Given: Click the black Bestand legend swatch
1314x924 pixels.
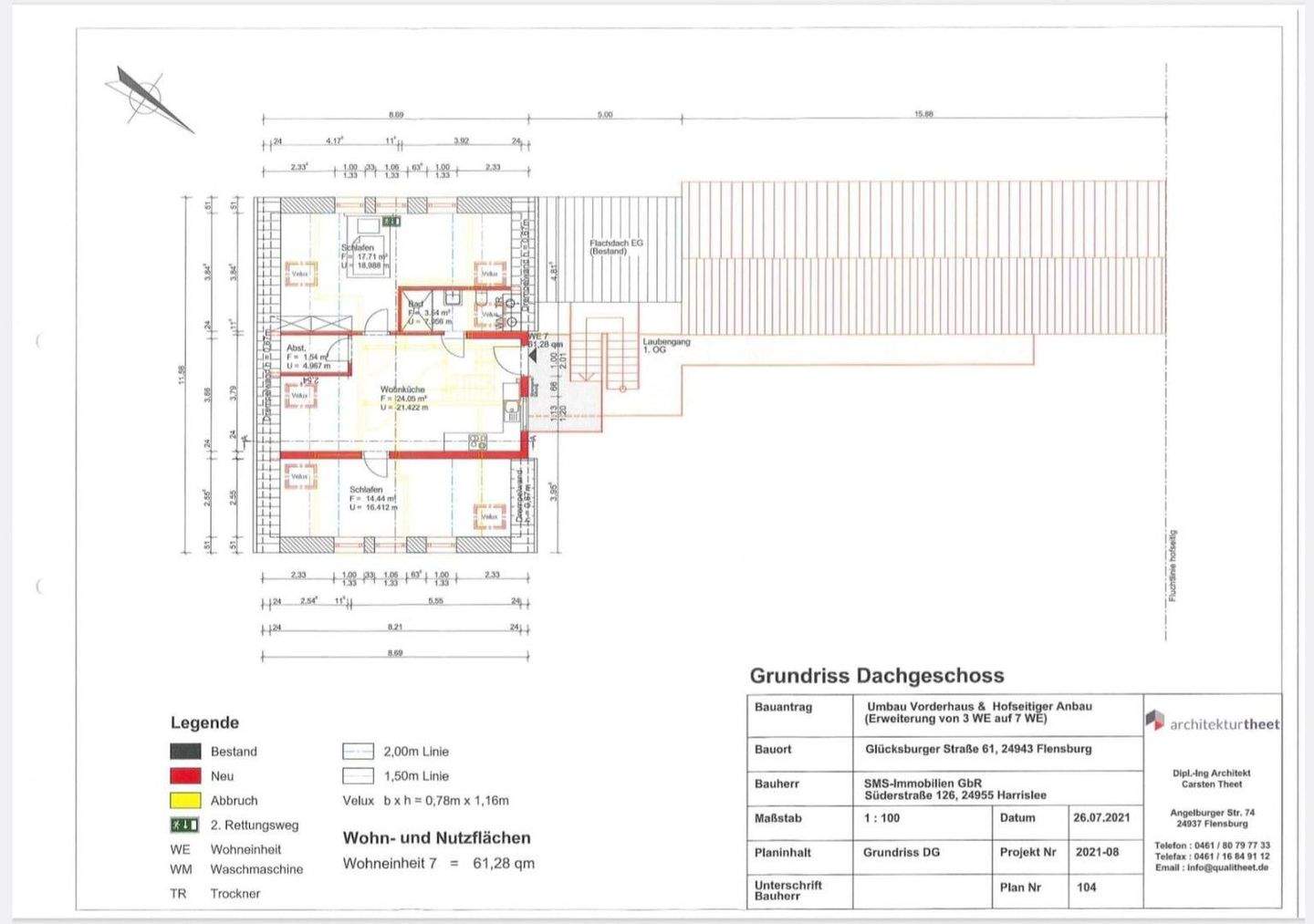Looking at the screenshot, I should [x=185, y=752].
